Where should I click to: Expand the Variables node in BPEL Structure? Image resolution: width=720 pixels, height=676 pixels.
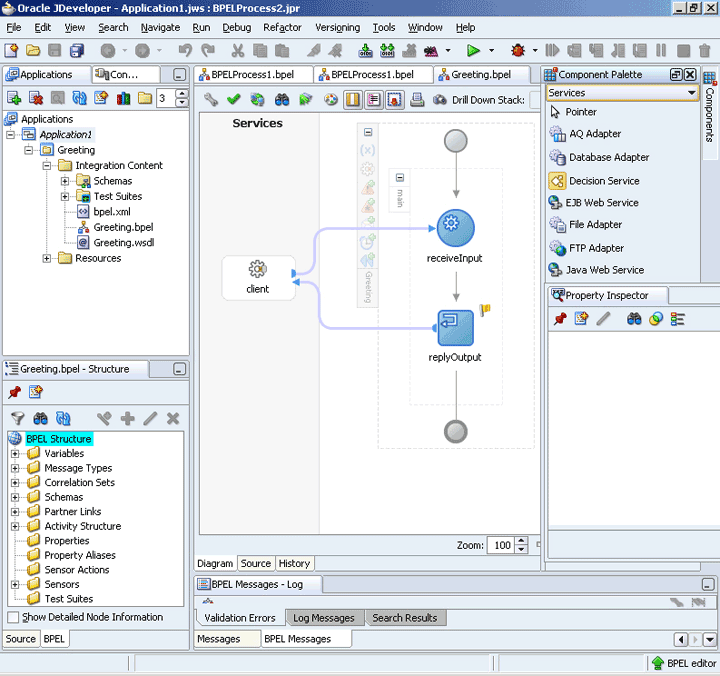click(15, 454)
